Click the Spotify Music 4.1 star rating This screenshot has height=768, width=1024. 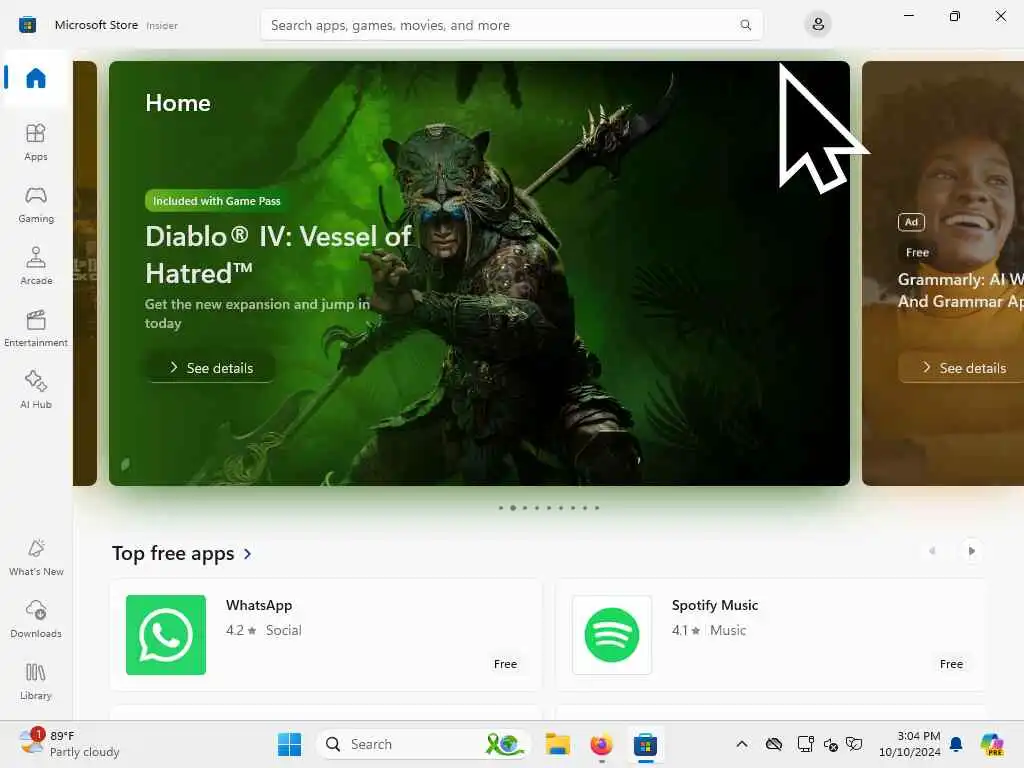pyautogui.click(x=686, y=630)
